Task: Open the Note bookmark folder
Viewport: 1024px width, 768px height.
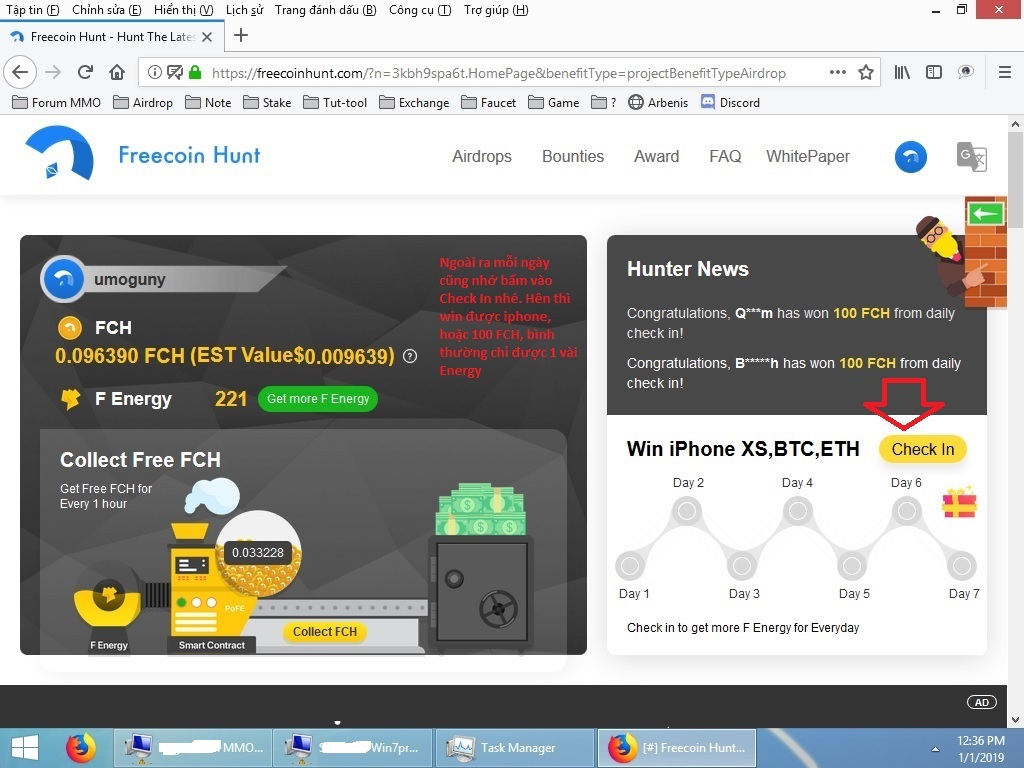Action: tap(208, 103)
